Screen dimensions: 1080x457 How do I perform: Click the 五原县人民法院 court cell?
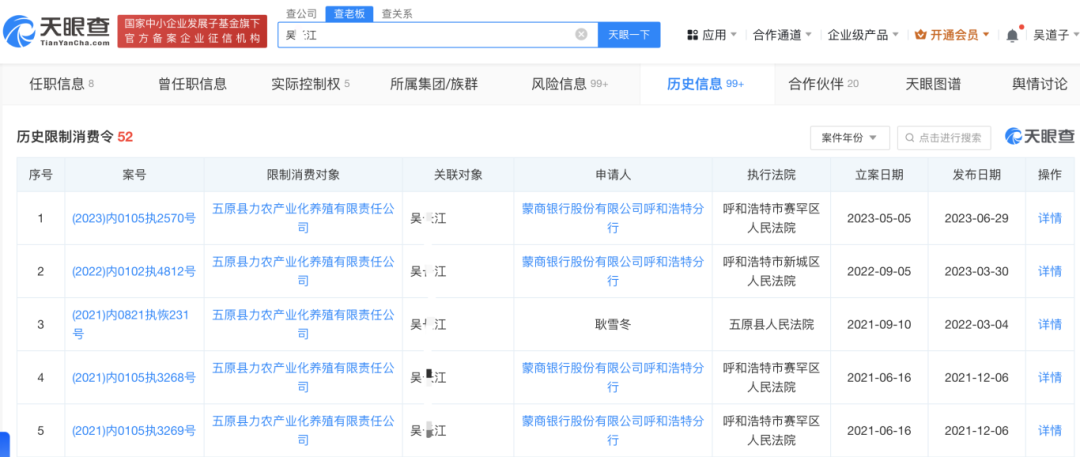[x=771, y=324]
